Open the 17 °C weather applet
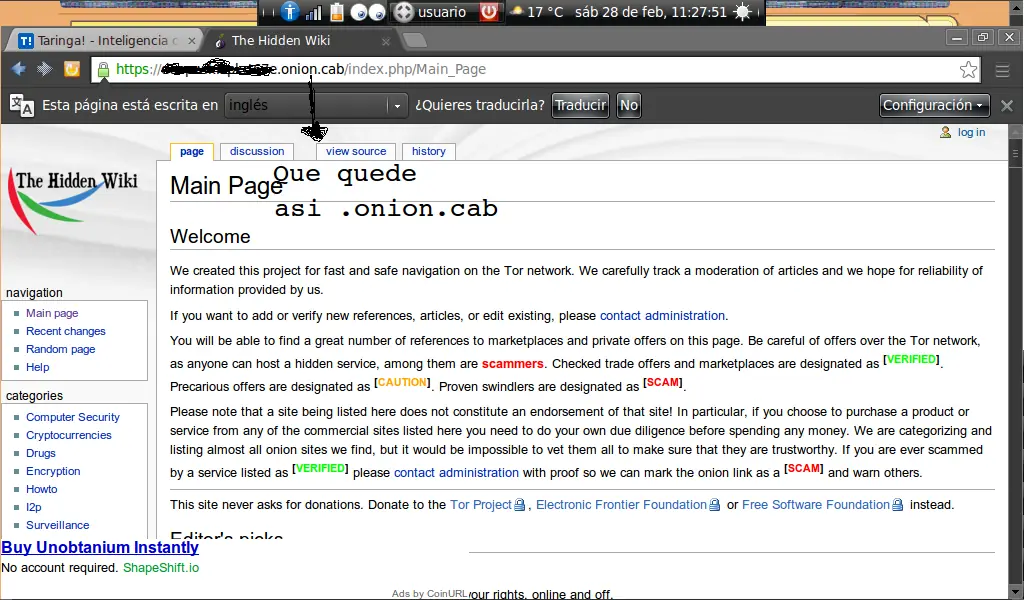 click(536, 12)
